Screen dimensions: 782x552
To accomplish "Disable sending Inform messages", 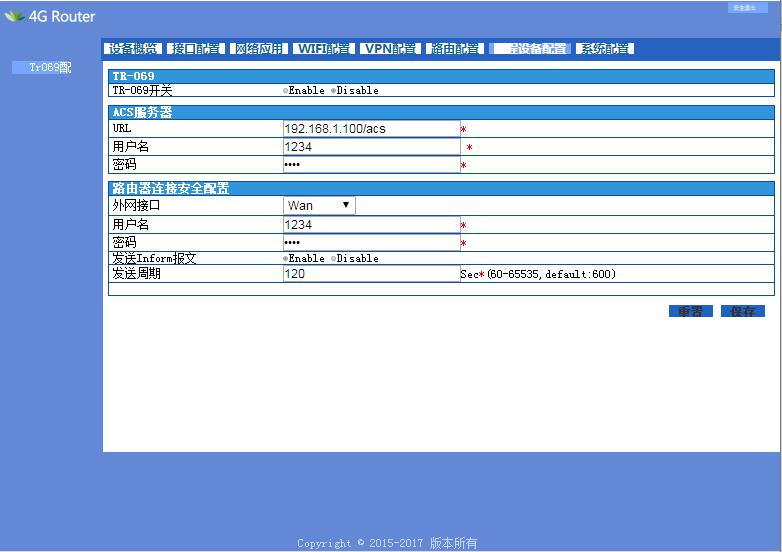I will tap(333, 259).
